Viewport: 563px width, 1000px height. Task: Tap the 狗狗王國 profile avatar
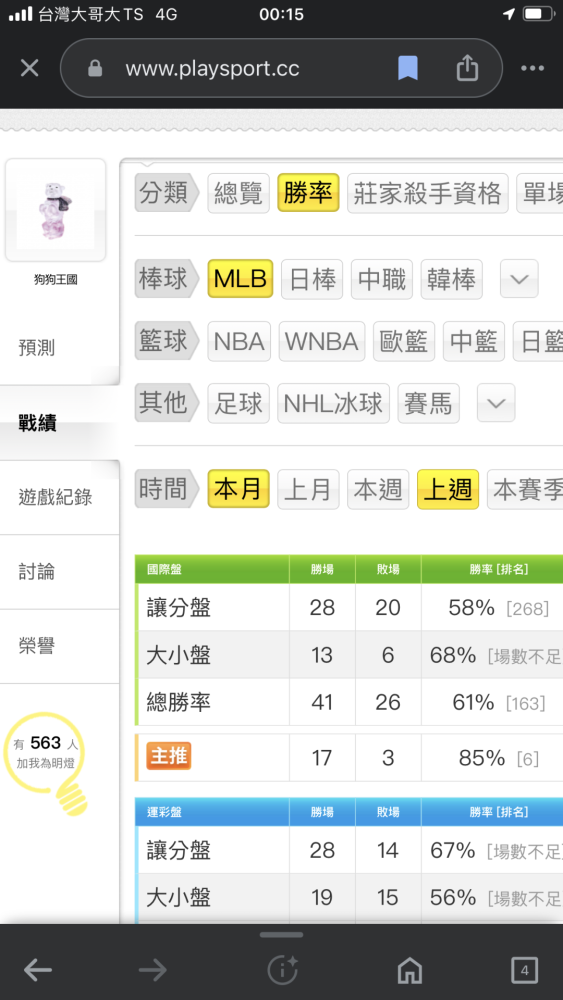click(55, 210)
